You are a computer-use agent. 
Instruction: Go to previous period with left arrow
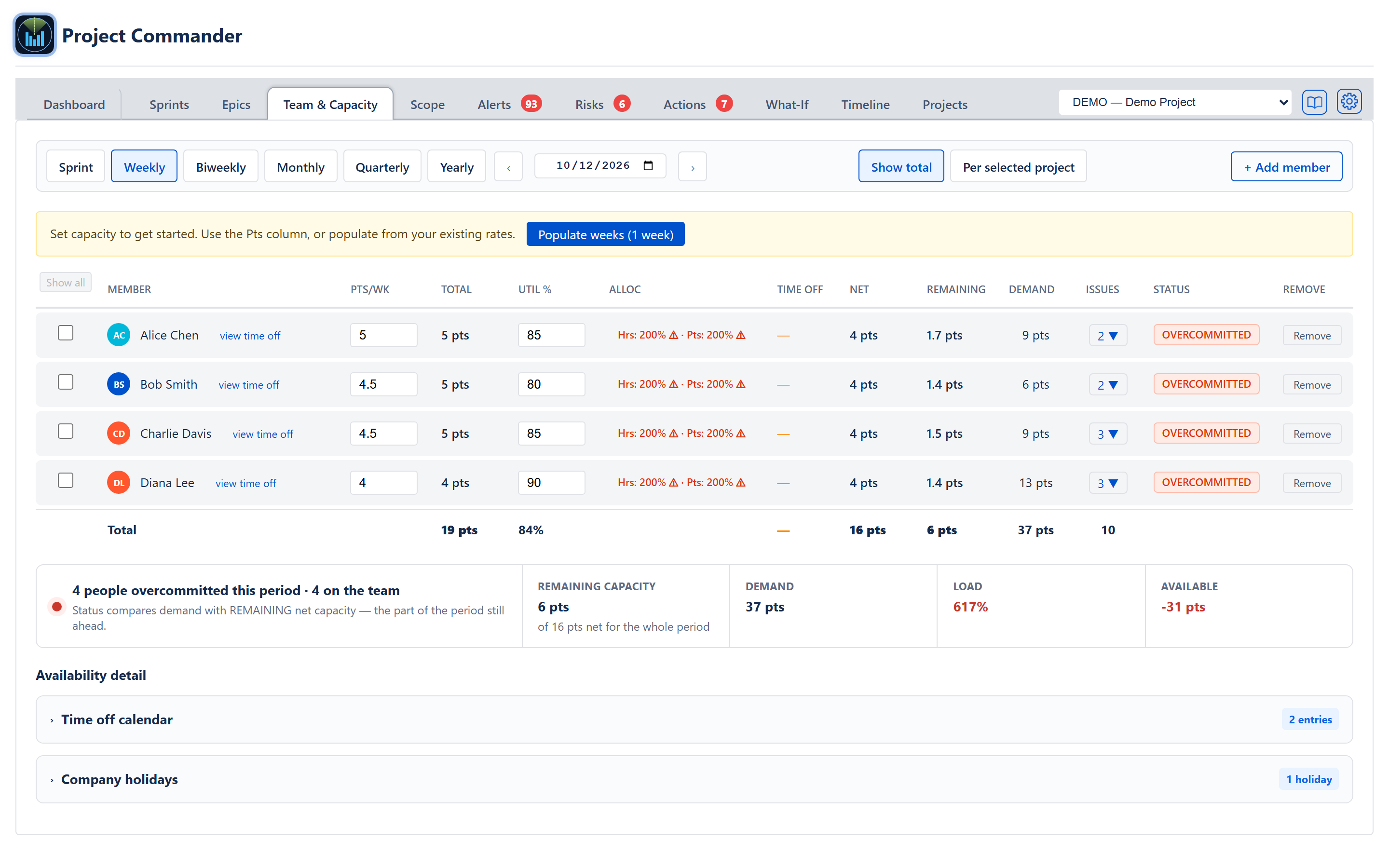[508, 167]
